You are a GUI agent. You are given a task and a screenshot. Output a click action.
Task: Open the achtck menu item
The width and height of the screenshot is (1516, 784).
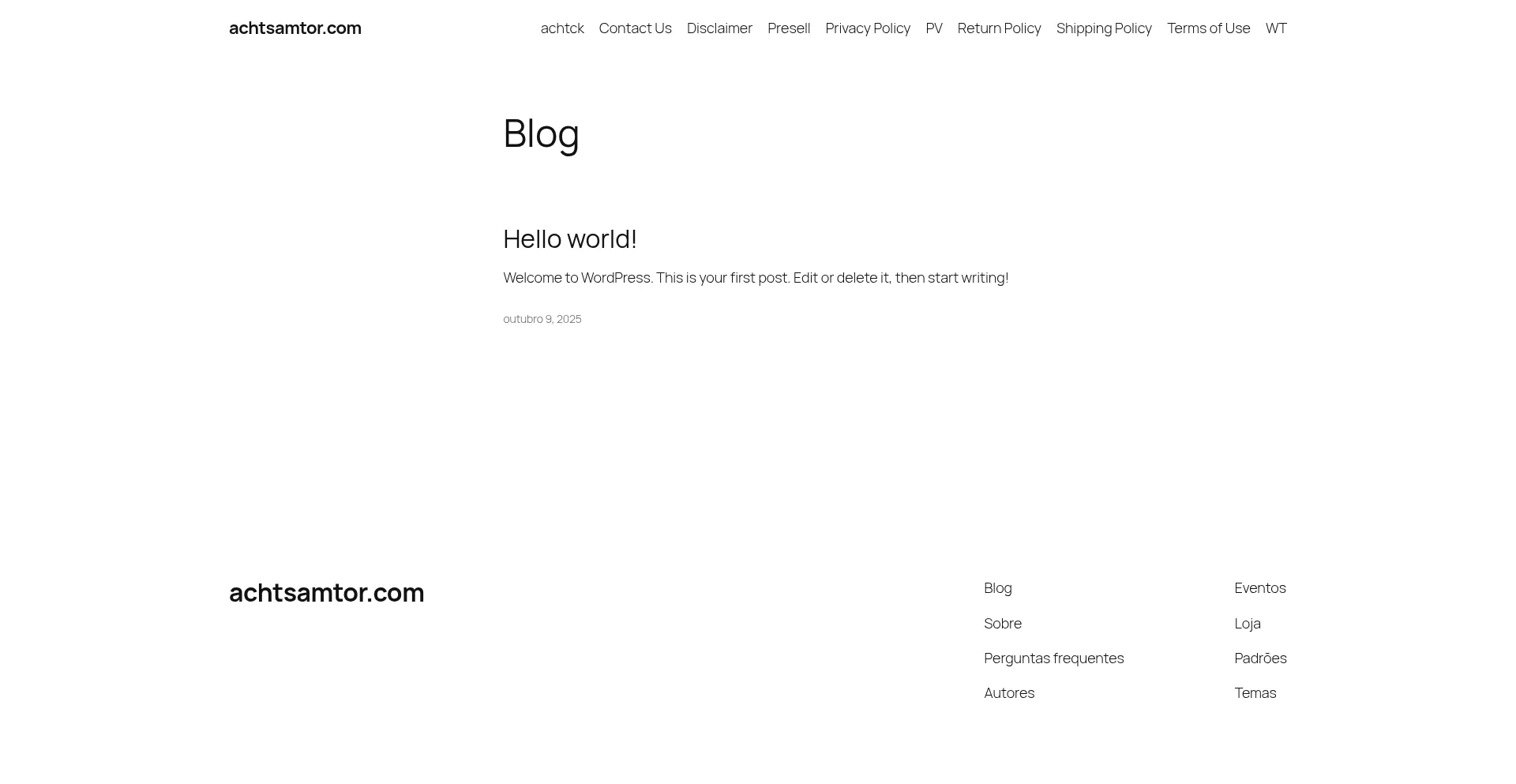(x=562, y=28)
